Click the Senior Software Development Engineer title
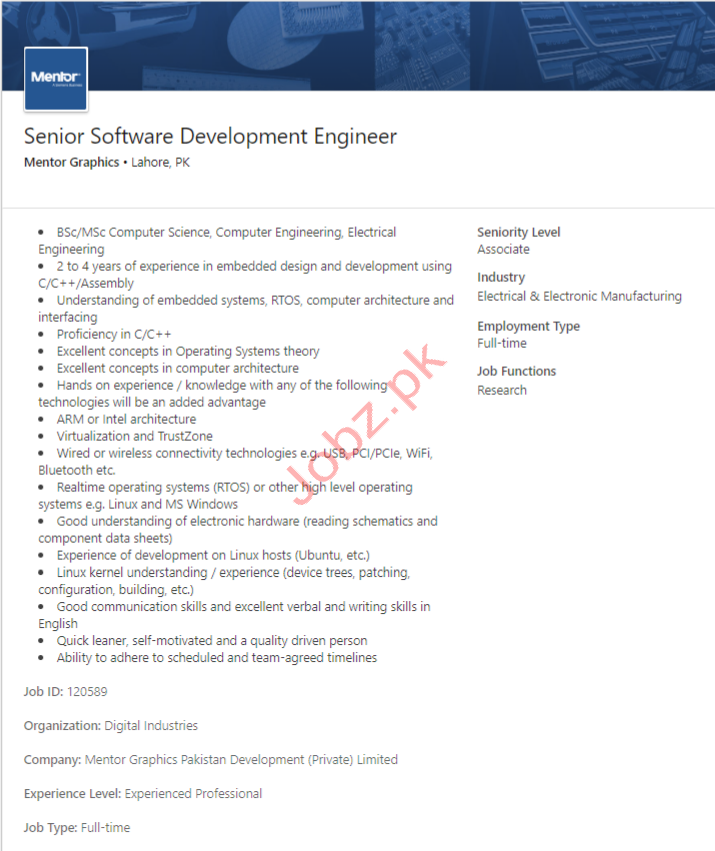The width and height of the screenshot is (715, 851). (210, 137)
